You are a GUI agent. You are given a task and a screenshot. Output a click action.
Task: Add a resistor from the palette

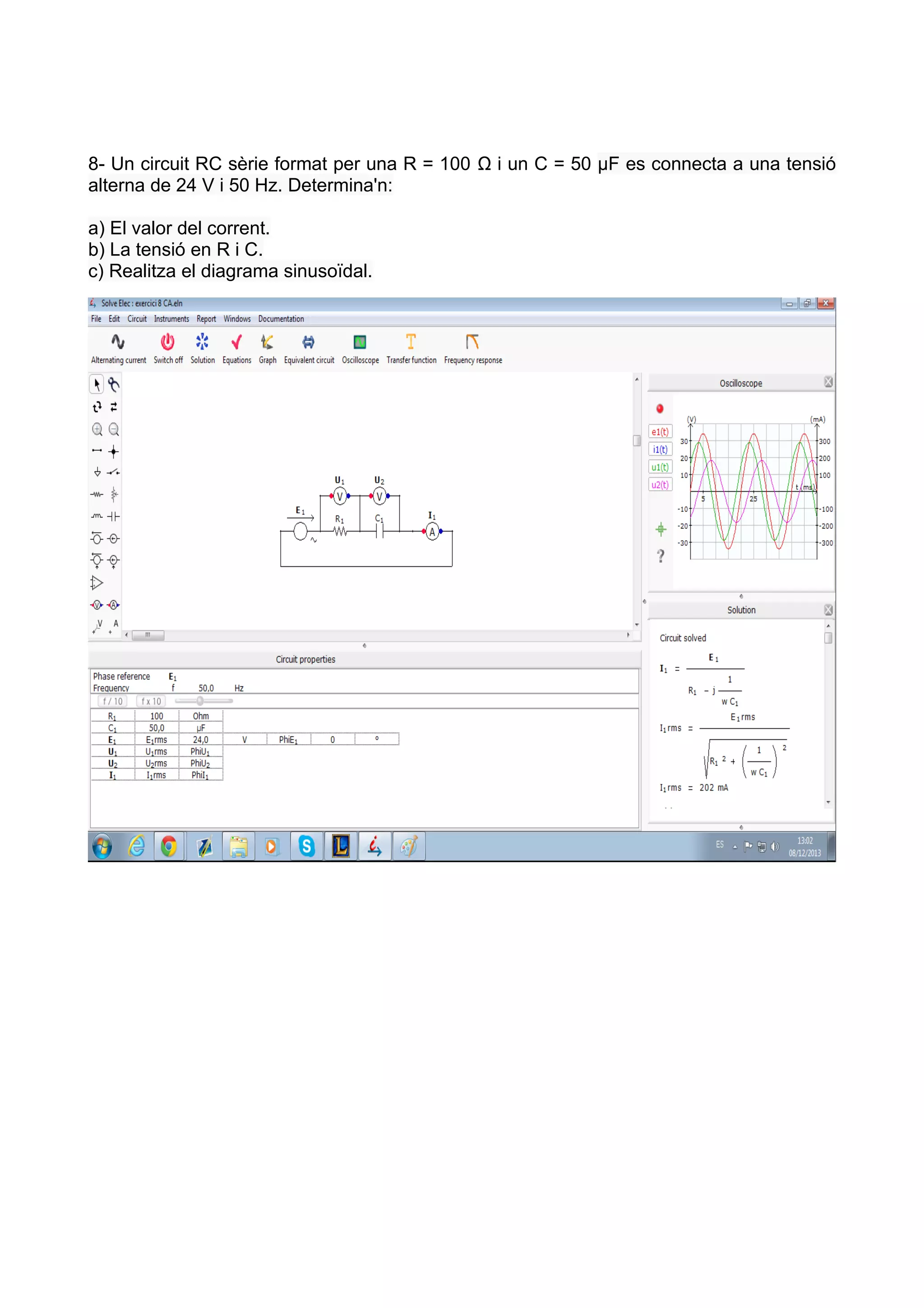point(97,495)
